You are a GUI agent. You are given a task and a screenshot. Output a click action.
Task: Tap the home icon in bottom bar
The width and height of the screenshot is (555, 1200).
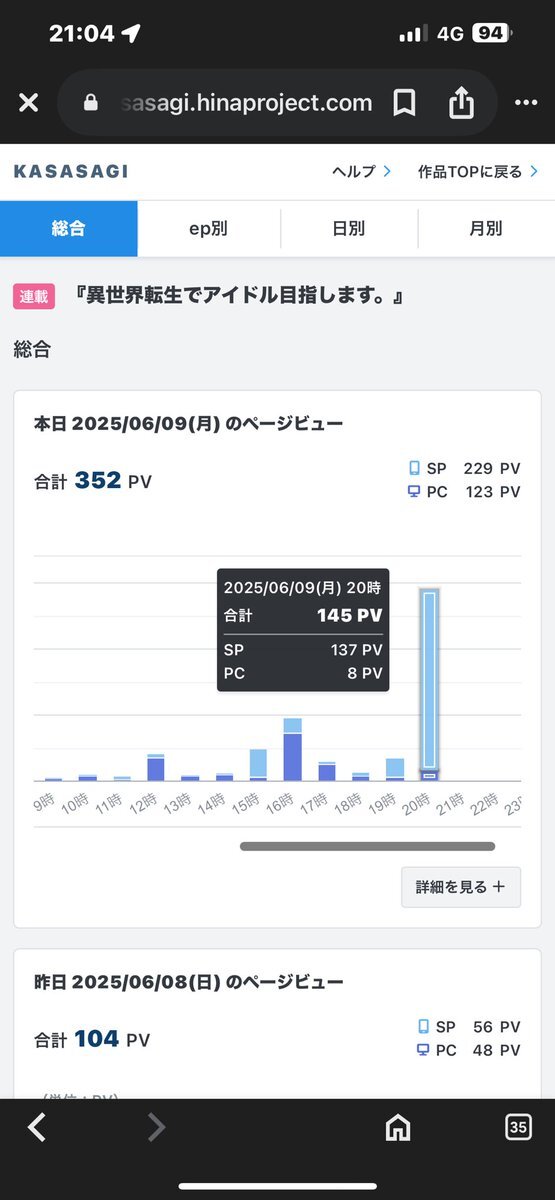[x=398, y=1127]
